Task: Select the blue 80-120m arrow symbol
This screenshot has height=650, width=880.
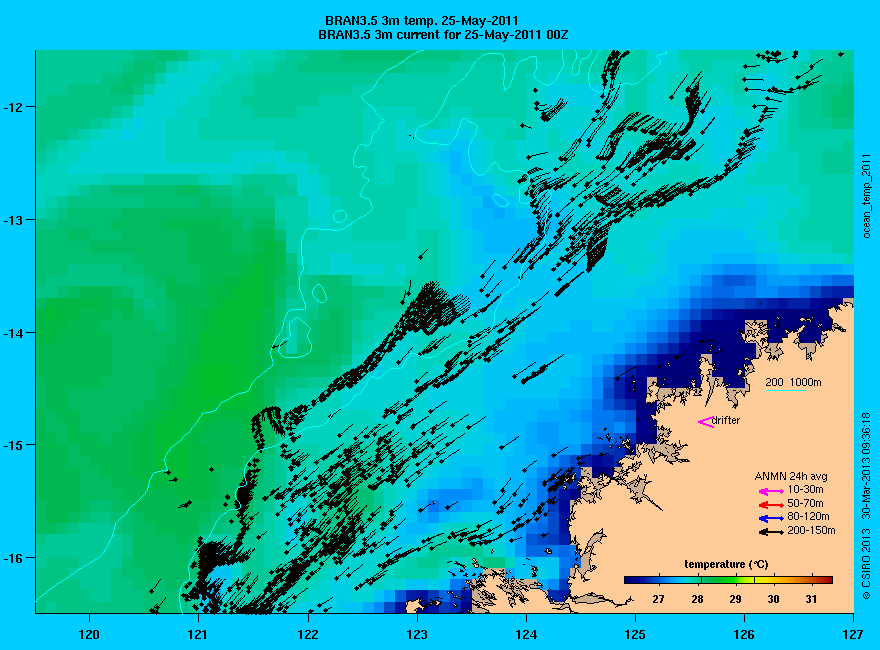Action: click(771, 518)
